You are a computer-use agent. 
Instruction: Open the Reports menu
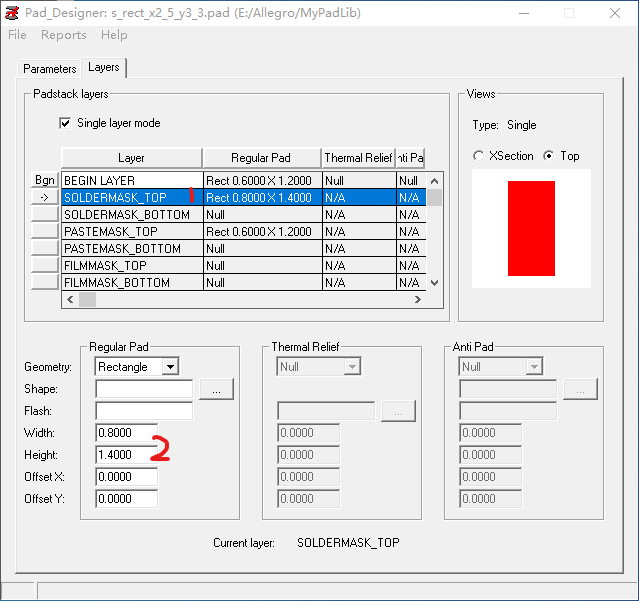click(x=64, y=35)
